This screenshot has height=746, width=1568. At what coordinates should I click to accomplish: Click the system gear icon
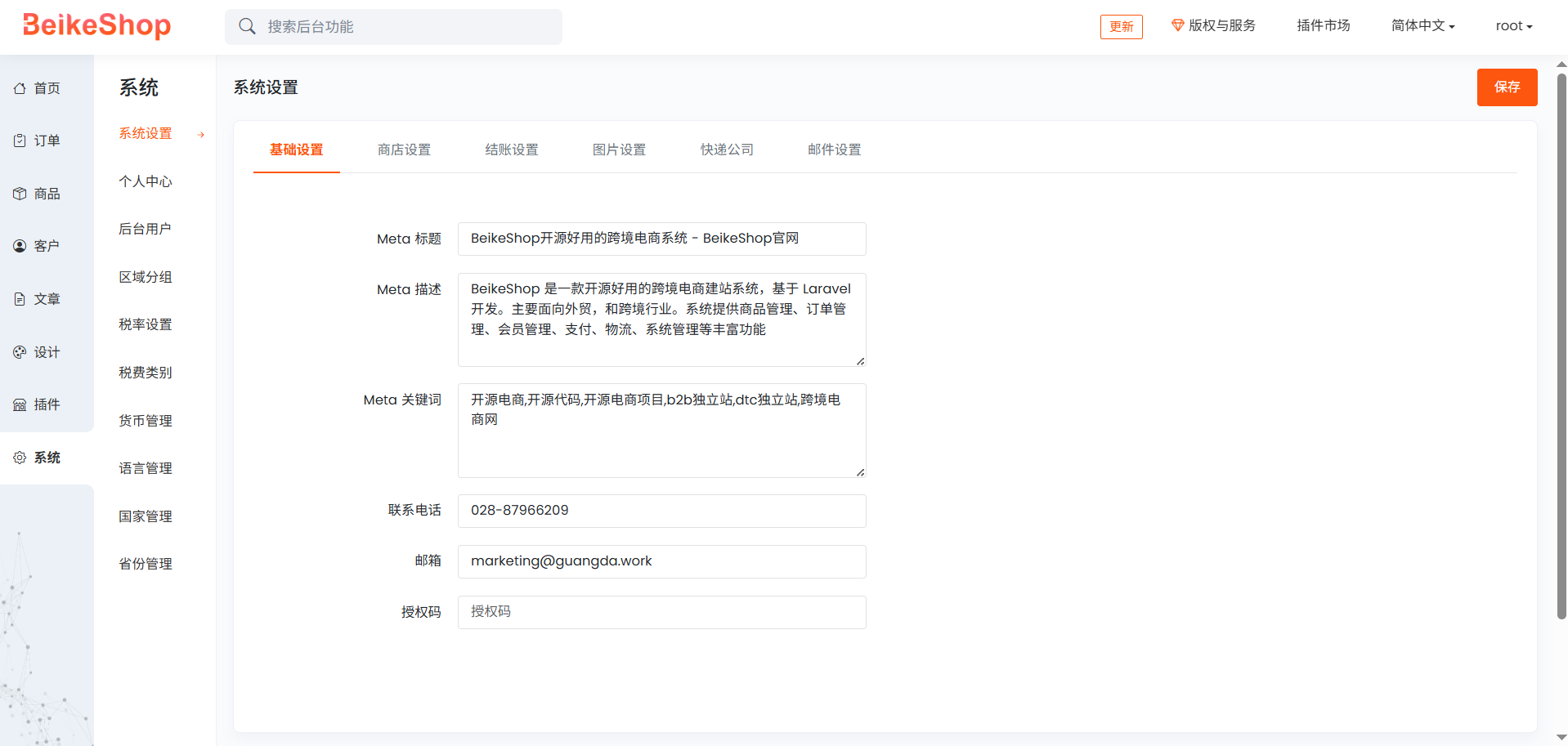(20, 458)
